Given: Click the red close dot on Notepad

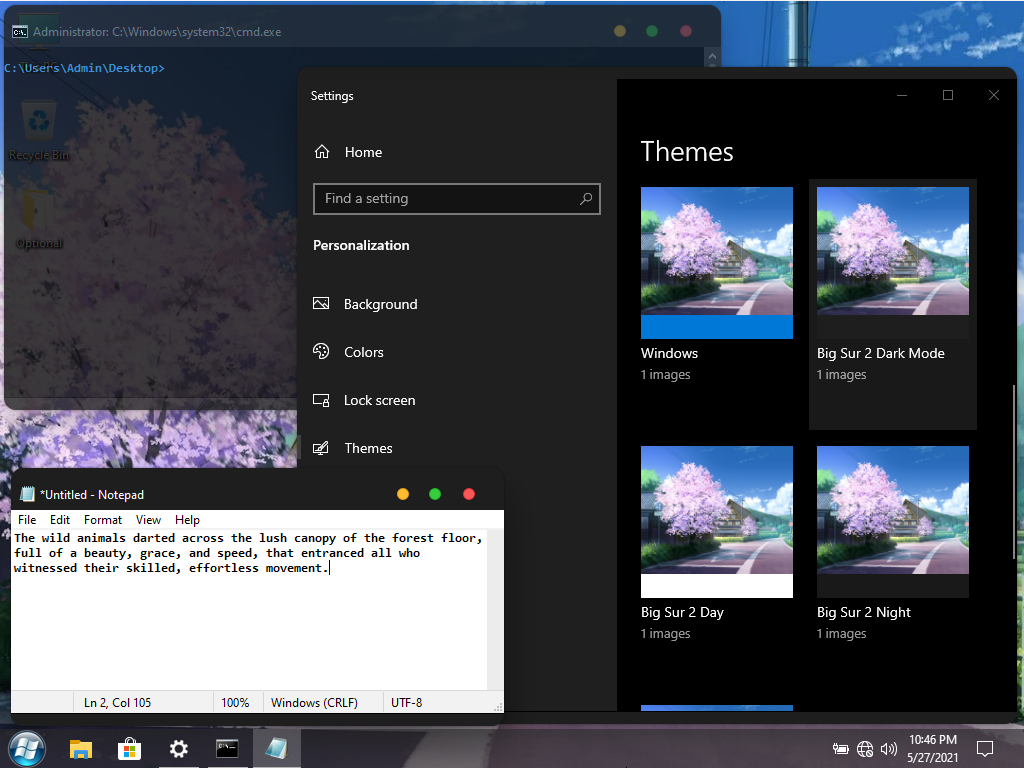Looking at the screenshot, I should pyautogui.click(x=469, y=494).
